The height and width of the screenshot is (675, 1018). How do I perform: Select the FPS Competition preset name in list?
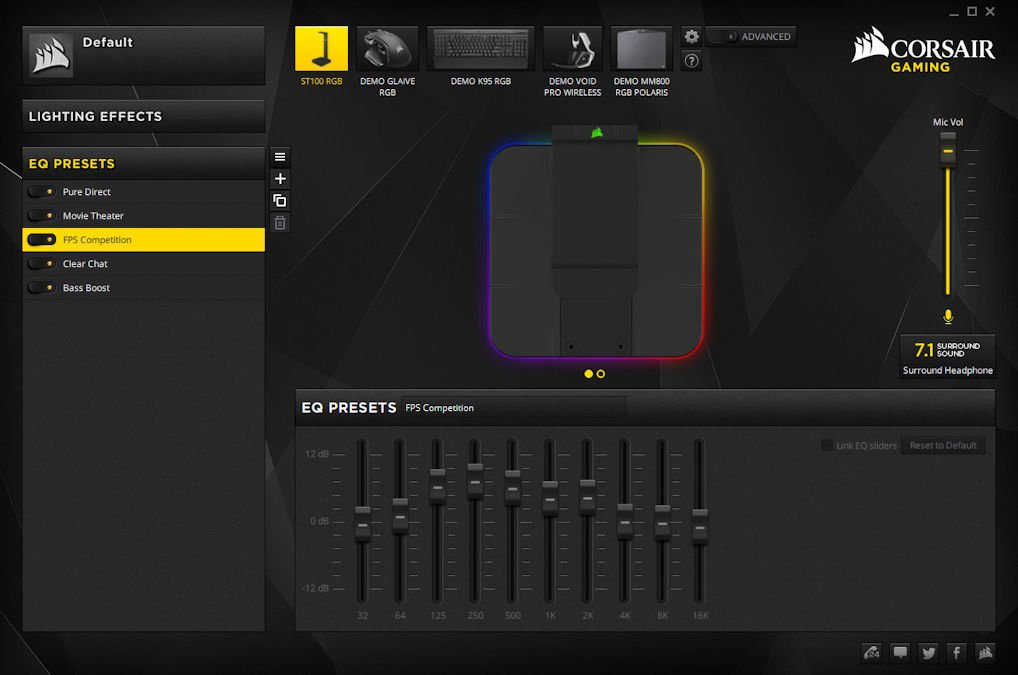[x=97, y=240]
